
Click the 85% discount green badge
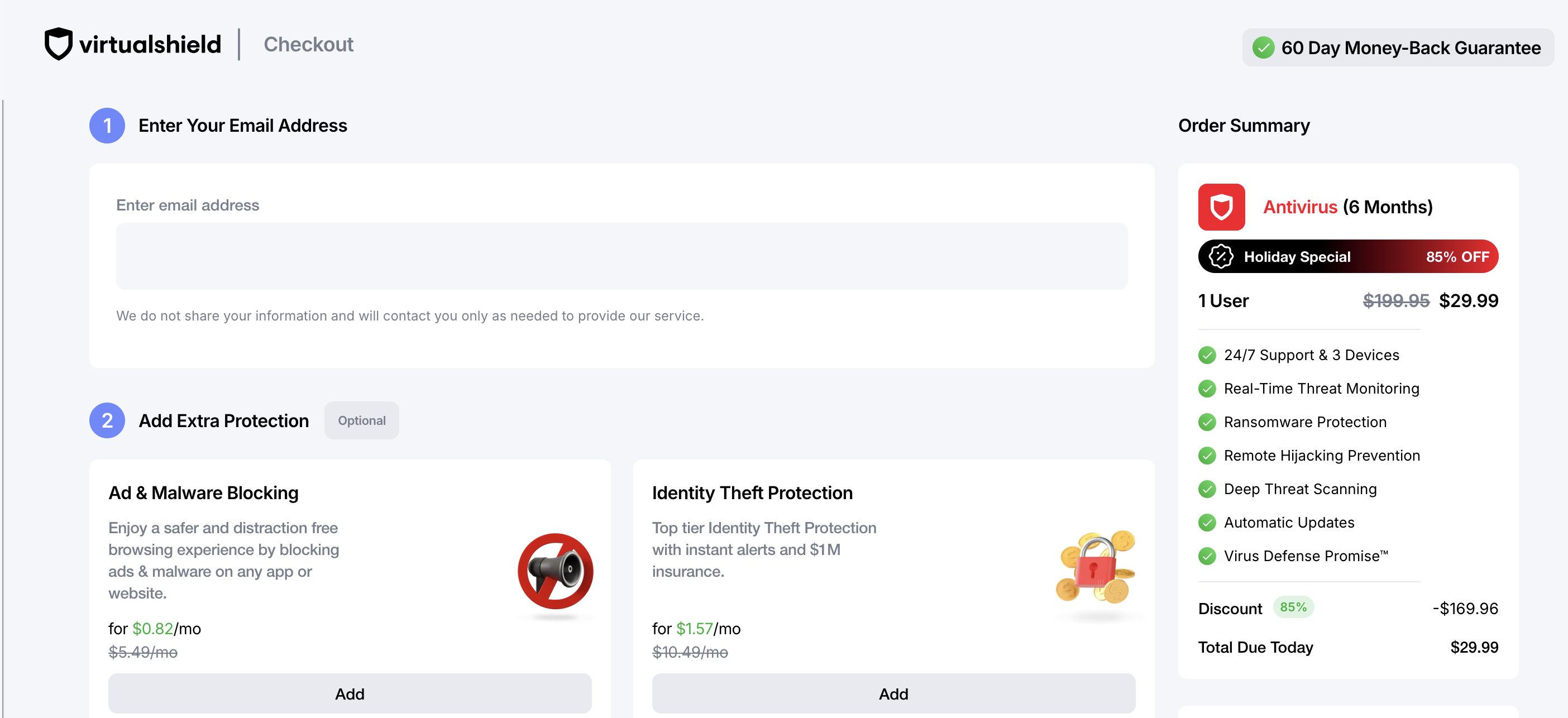(x=1293, y=607)
